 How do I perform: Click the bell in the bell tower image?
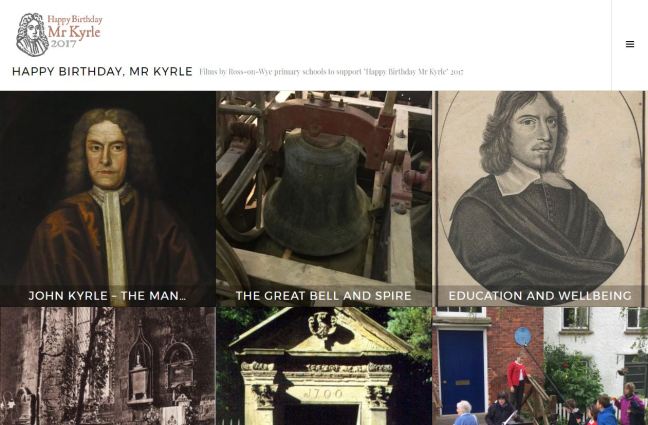[317, 193]
